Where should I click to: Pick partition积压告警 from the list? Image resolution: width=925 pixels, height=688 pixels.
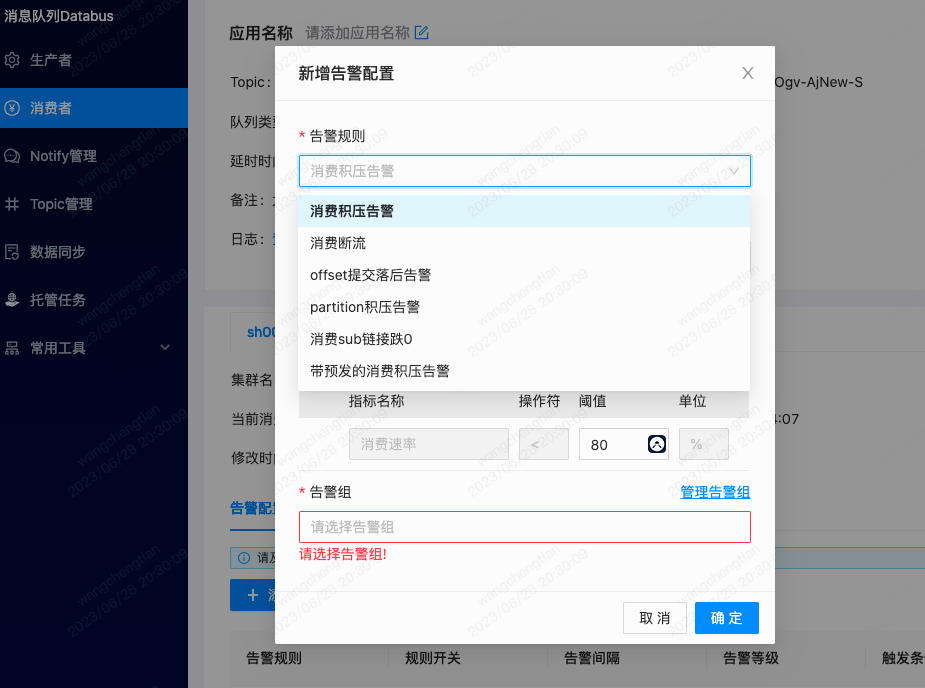[524, 307]
